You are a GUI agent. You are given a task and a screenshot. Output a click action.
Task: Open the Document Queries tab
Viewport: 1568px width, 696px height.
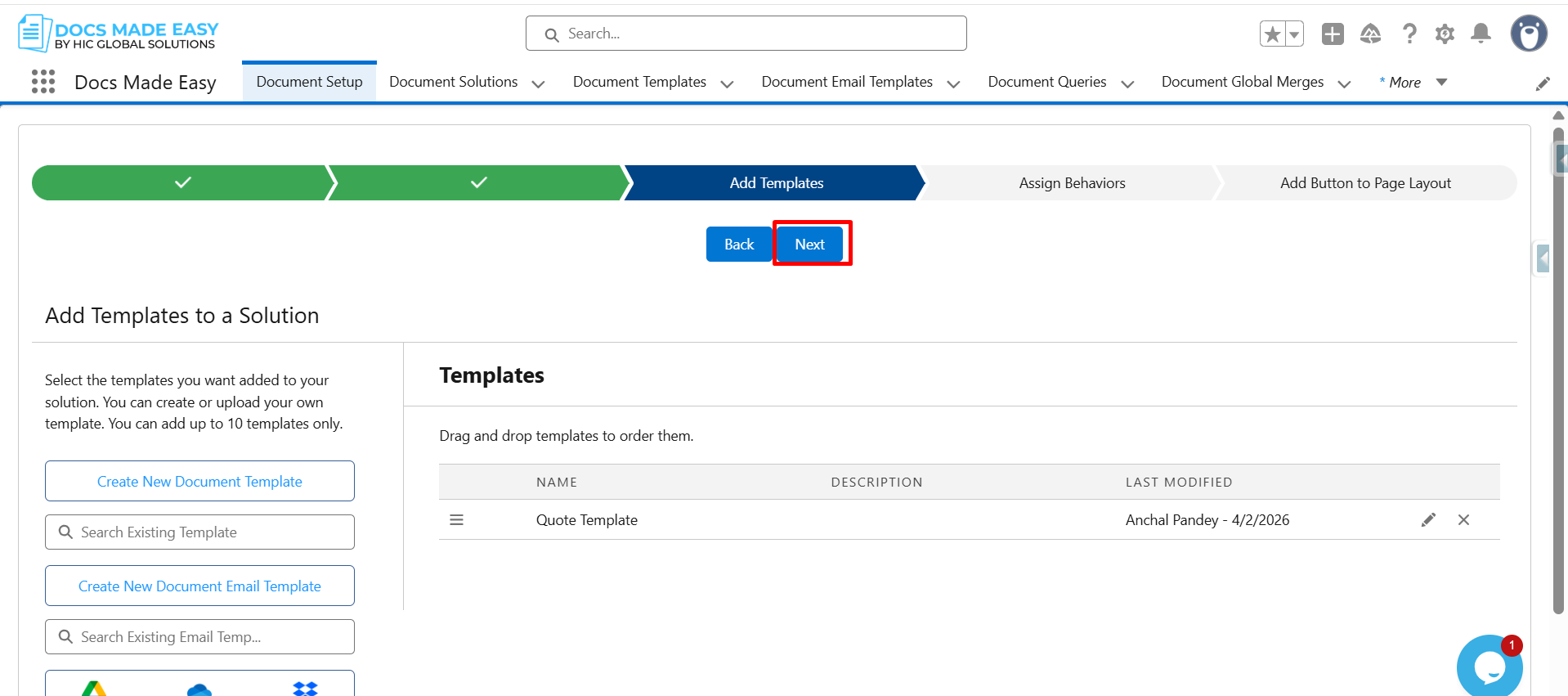(x=1046, y=82)
